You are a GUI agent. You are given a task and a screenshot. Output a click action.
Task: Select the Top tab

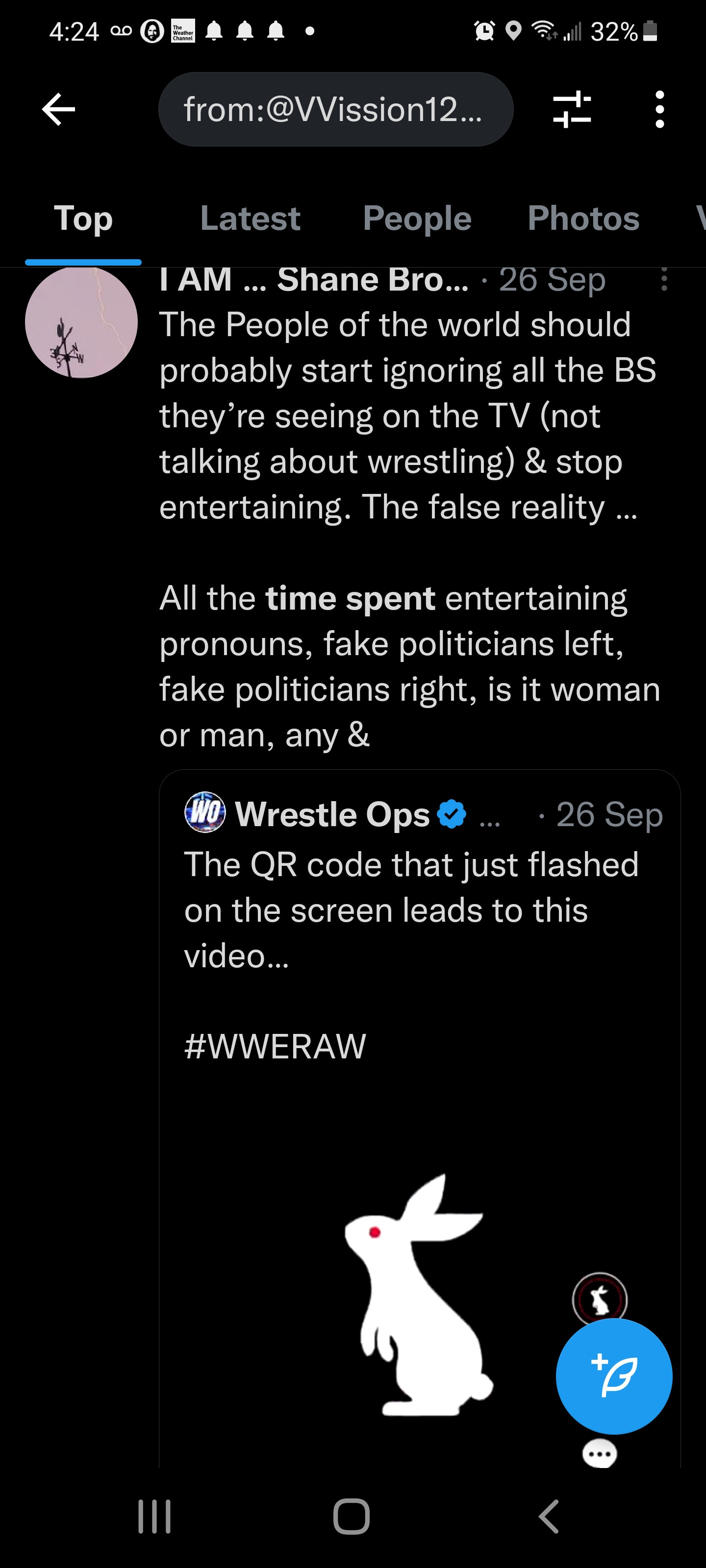point(83,219)
